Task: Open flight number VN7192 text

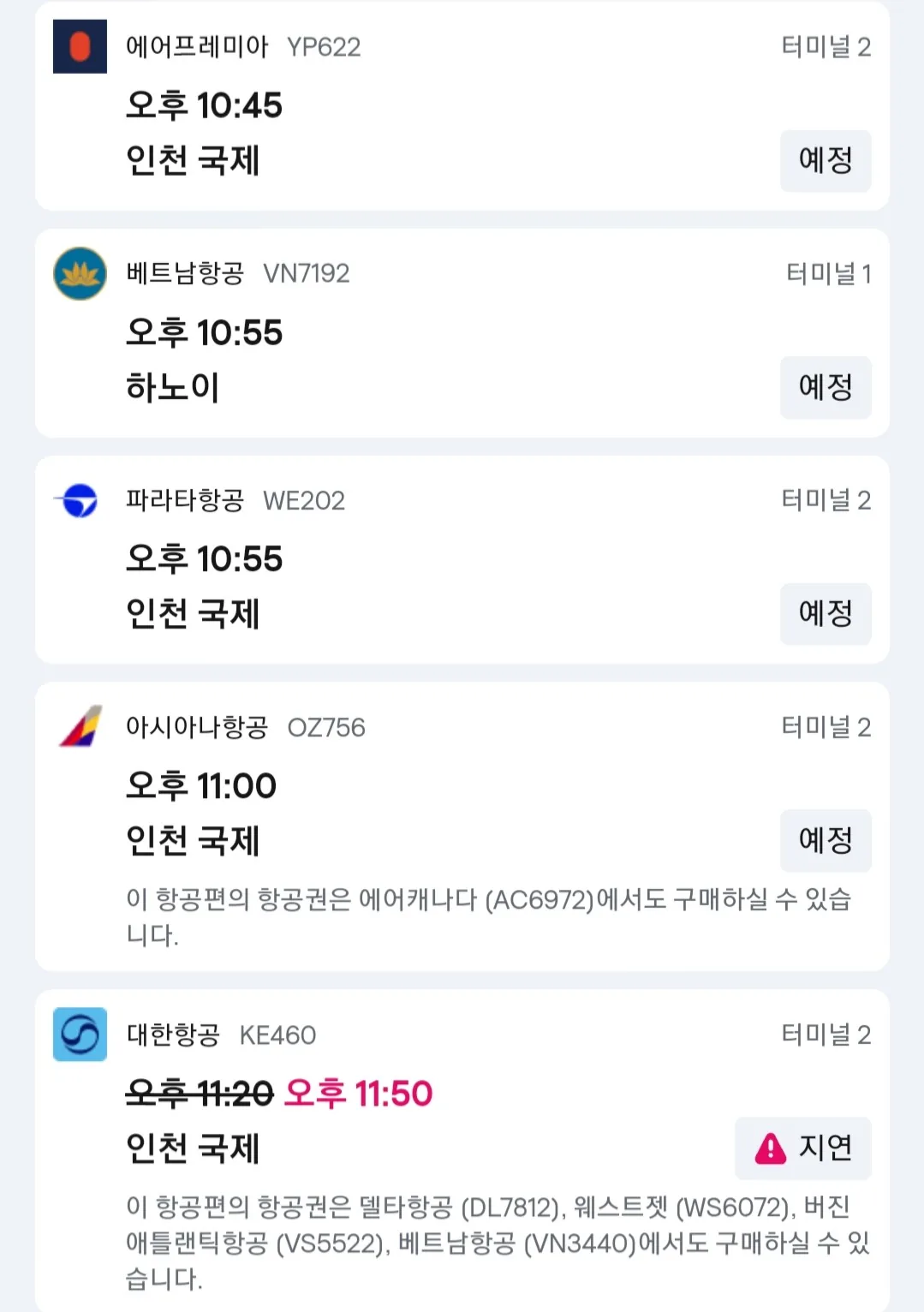Action: pos(307,274)
